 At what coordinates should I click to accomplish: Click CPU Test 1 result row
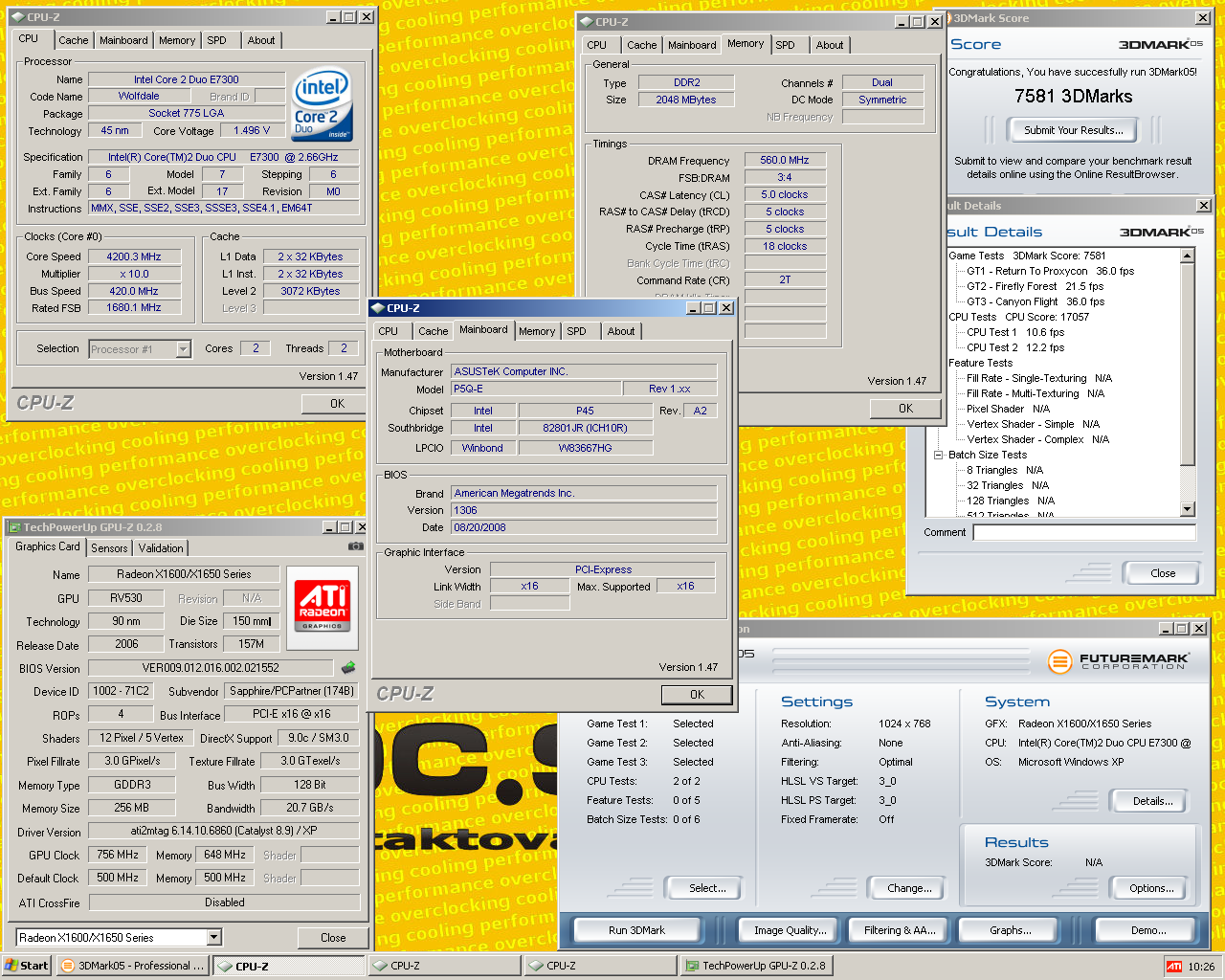click(1014, 332)
